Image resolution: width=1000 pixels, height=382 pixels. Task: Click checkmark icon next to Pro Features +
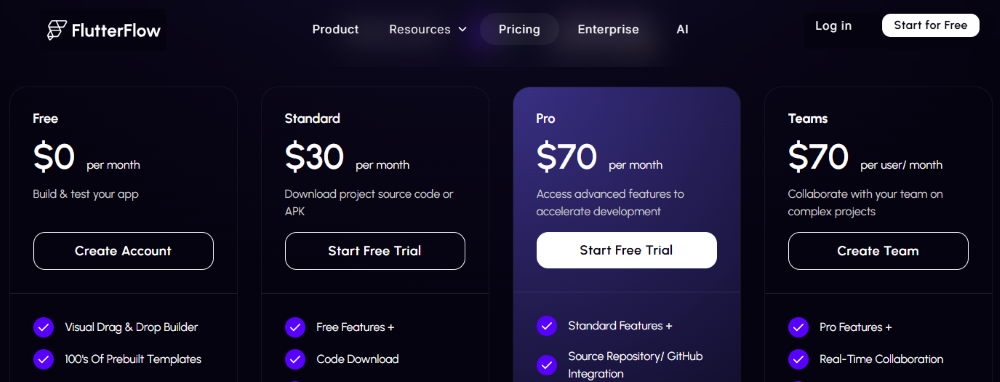click(798, 327)
